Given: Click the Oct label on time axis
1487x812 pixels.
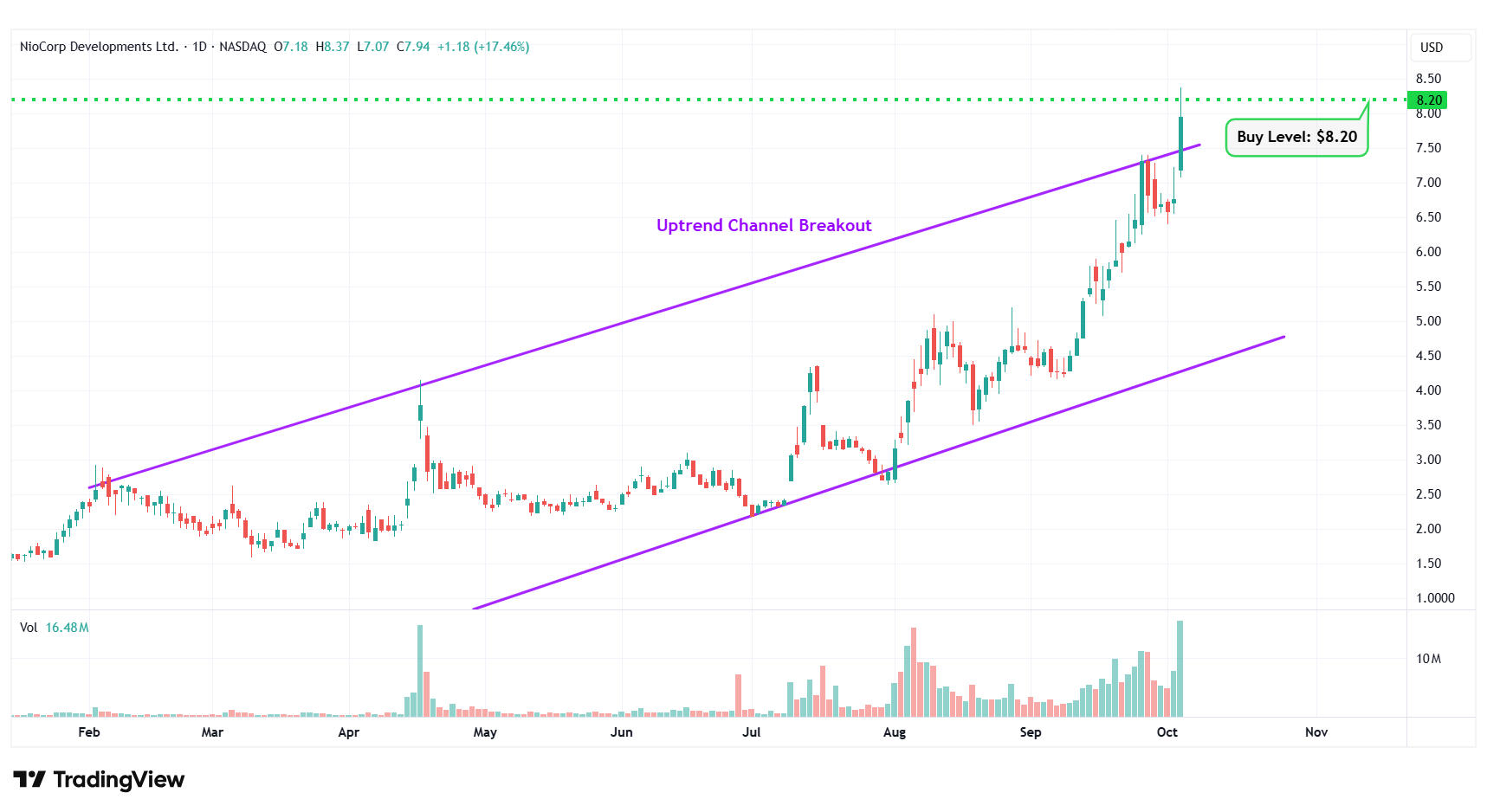Looking at the screenshot, I should point(1167,732).
